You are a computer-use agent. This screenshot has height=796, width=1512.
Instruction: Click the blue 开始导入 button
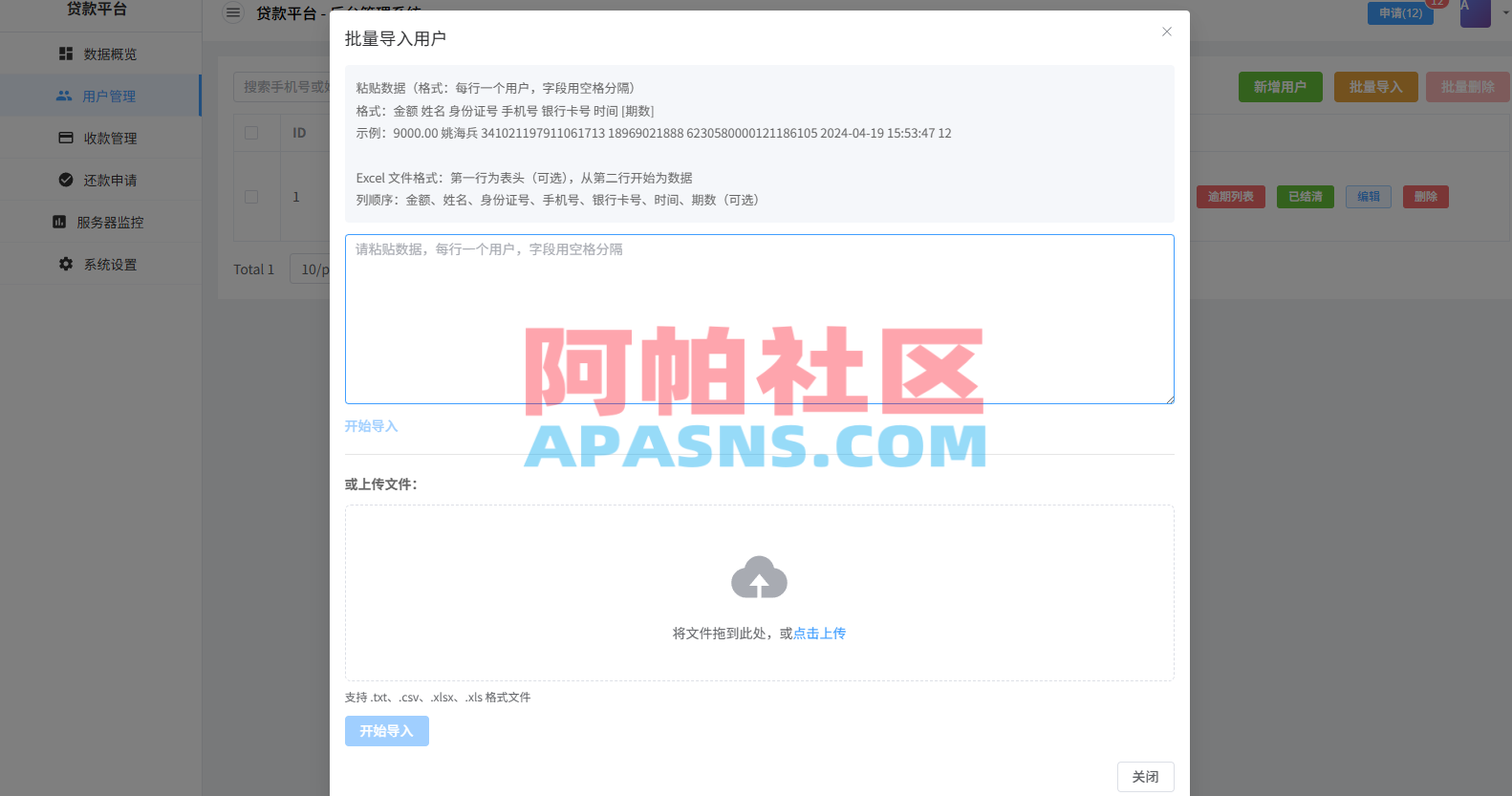[x=387, y=731]
